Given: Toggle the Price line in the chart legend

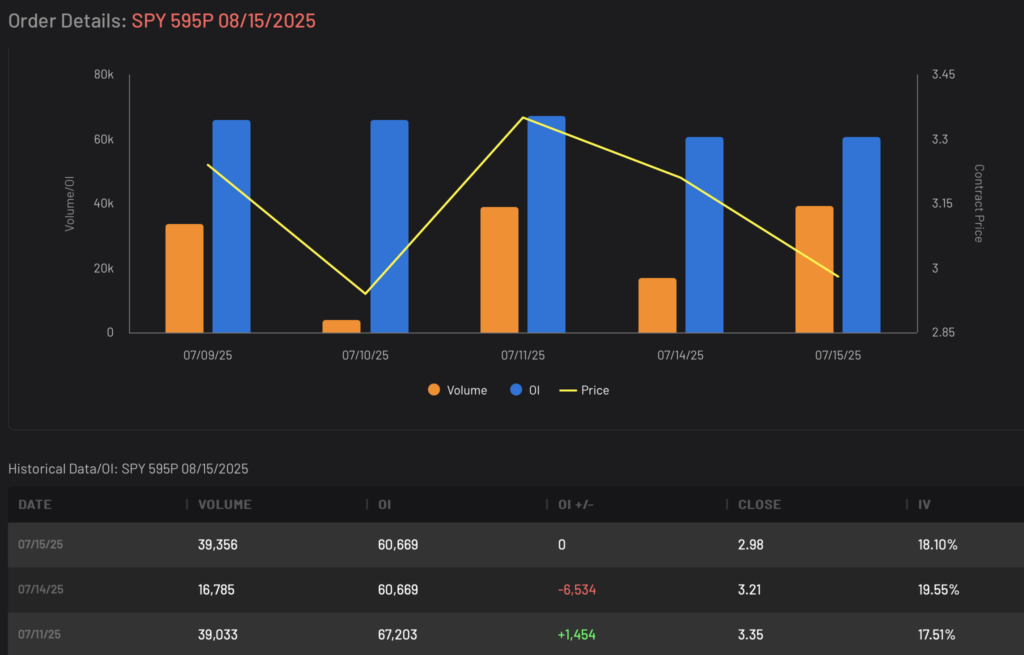Looking at the screenshot, I should pos(584,390).
